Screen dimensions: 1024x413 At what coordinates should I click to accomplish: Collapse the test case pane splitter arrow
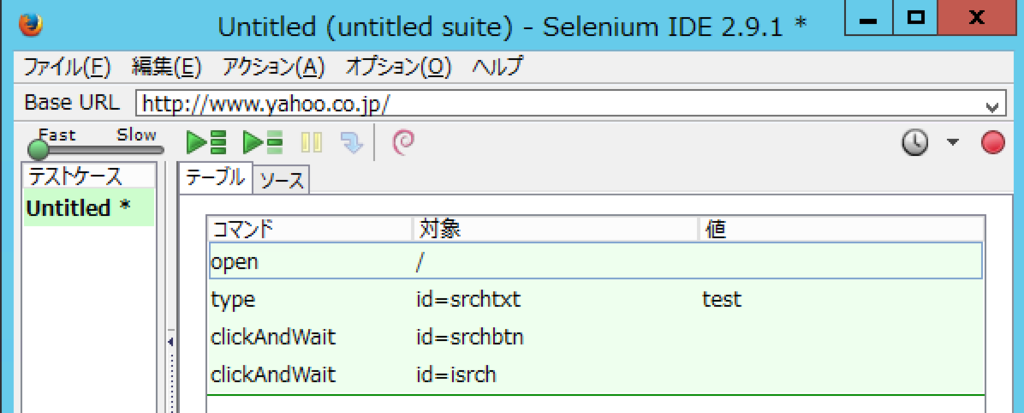(170, 342)
